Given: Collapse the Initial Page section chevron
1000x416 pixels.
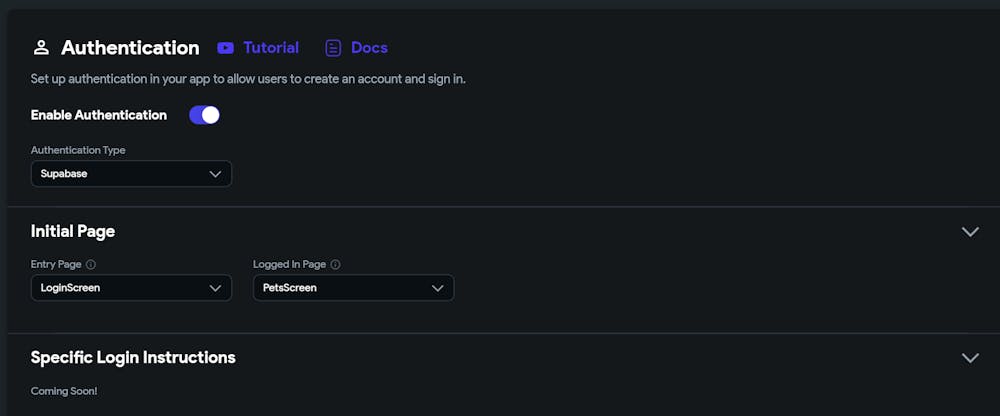Looking at the screenshot, I should pos(969,231).
